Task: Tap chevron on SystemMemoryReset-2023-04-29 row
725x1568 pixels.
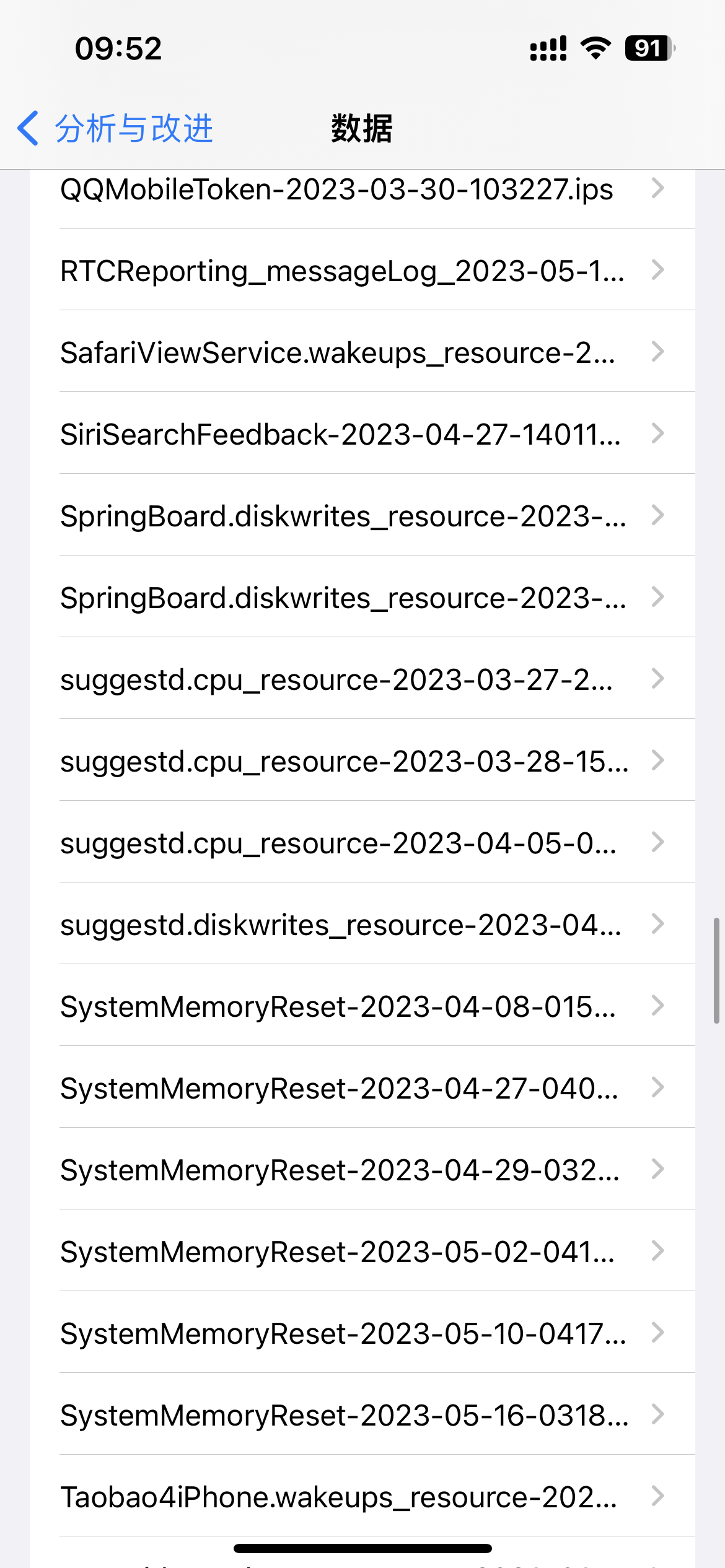Action: point(658,1169)
